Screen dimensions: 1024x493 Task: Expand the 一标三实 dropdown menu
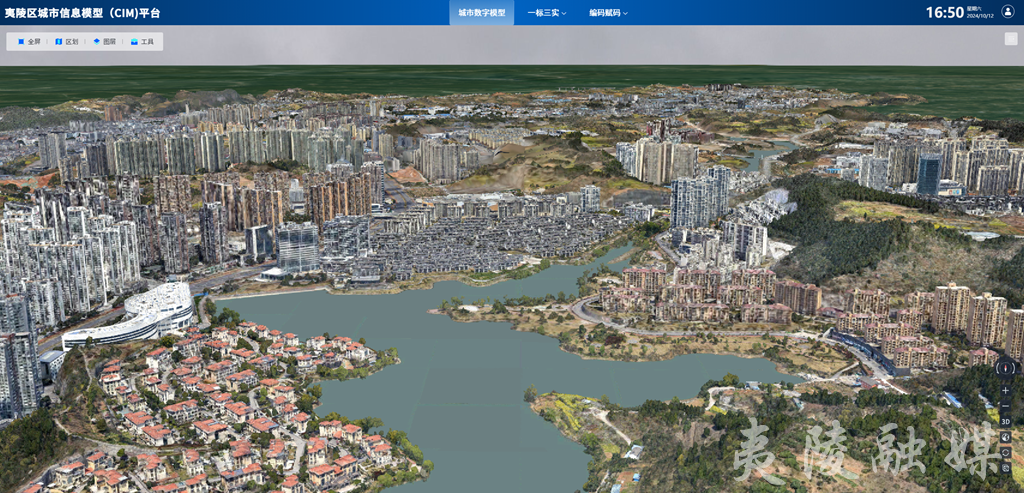(x=546, y=13)
